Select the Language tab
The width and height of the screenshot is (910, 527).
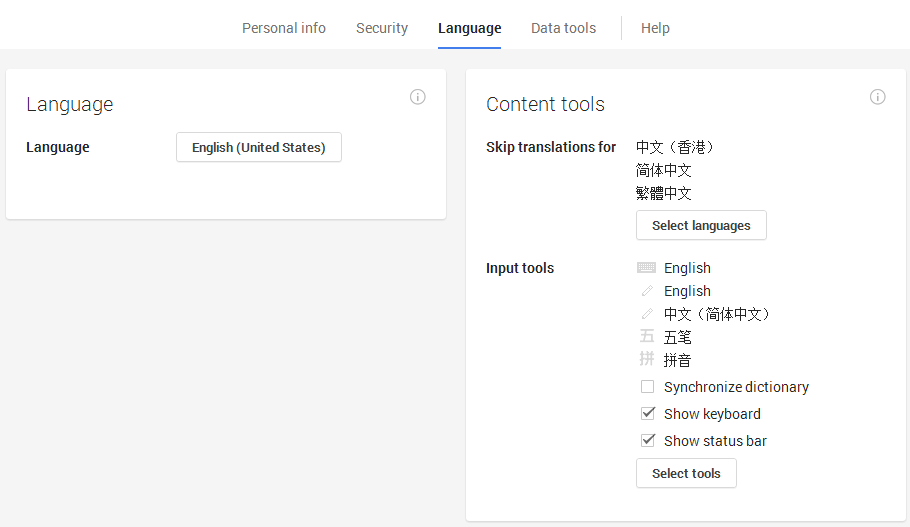(x=470, y=28)
